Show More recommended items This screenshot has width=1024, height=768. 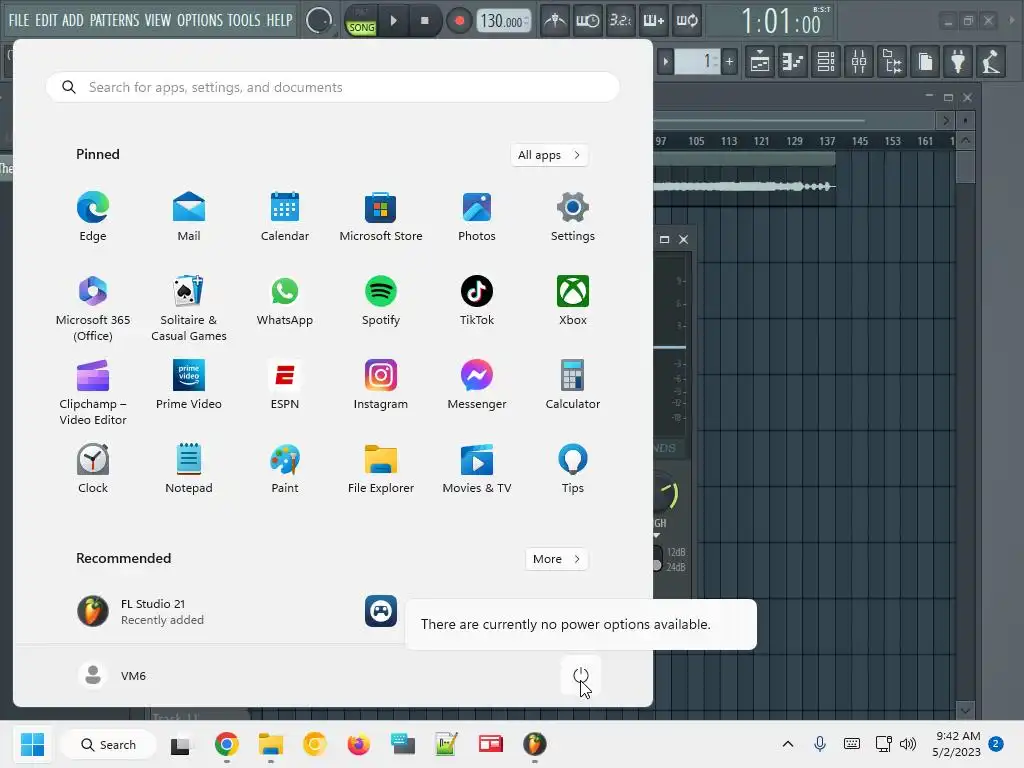click(556, 559)
